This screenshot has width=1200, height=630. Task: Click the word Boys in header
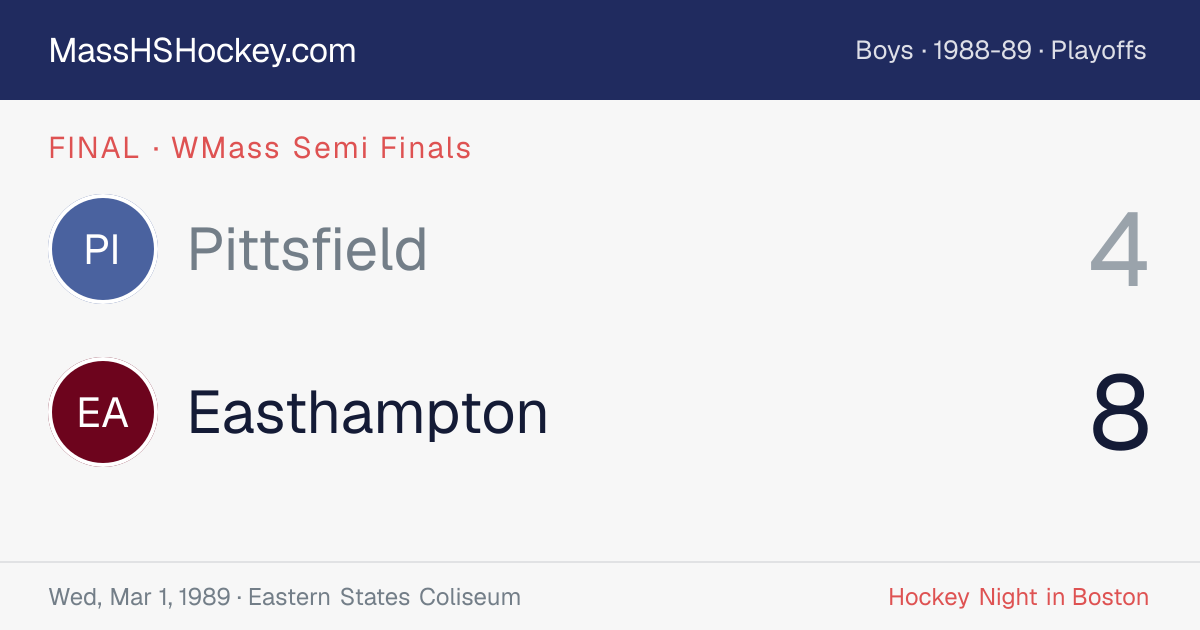coord(884,50)
